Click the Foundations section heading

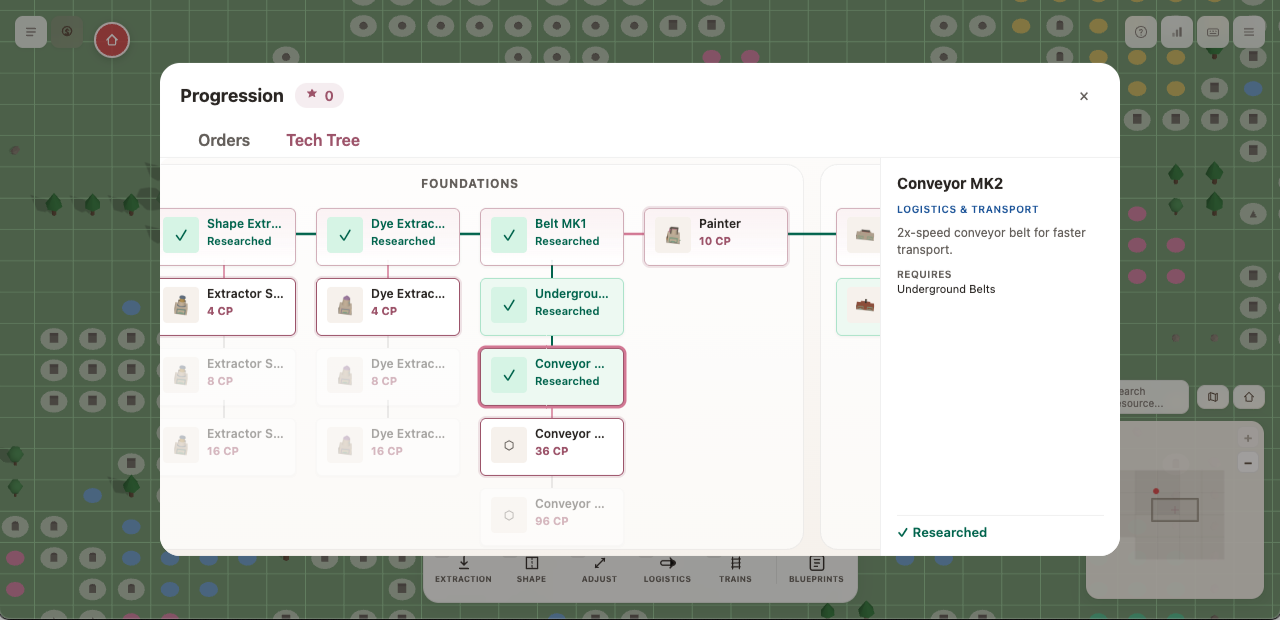click(x=470, y=184)
